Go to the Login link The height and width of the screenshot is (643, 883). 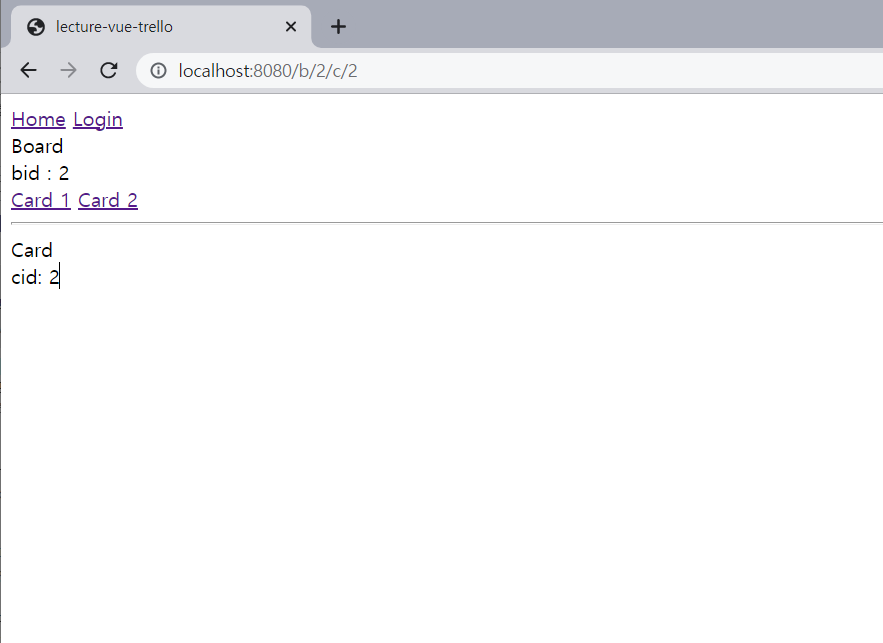point(98,119)
